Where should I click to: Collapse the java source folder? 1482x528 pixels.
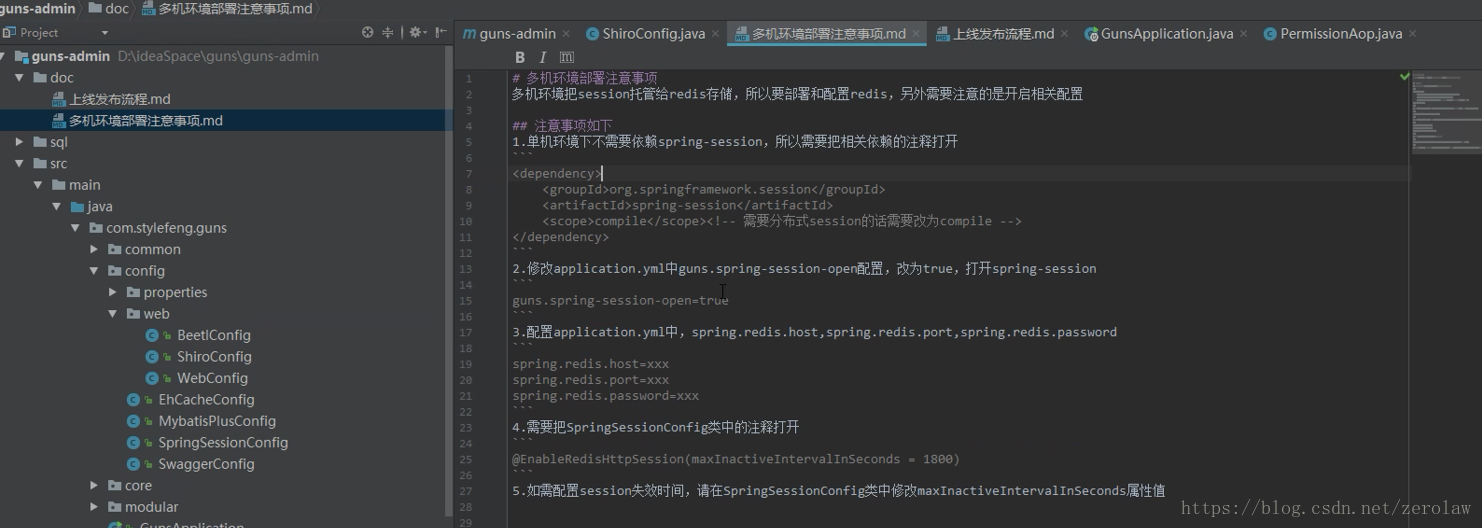point(57,206)
